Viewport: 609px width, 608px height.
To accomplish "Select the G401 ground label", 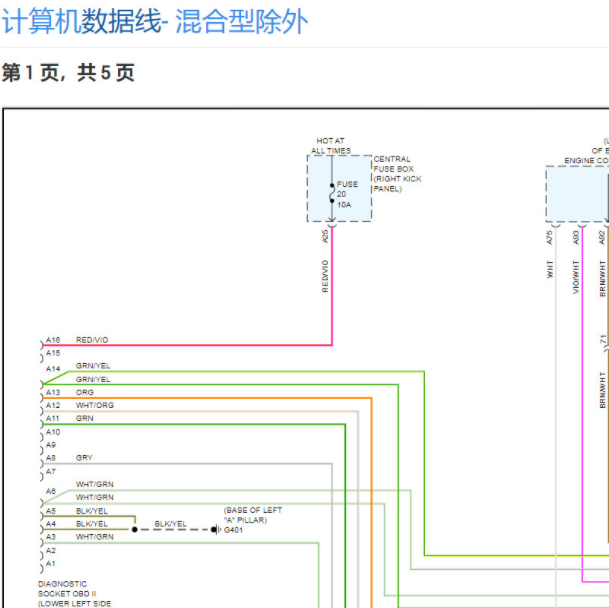I will point(233,530).
